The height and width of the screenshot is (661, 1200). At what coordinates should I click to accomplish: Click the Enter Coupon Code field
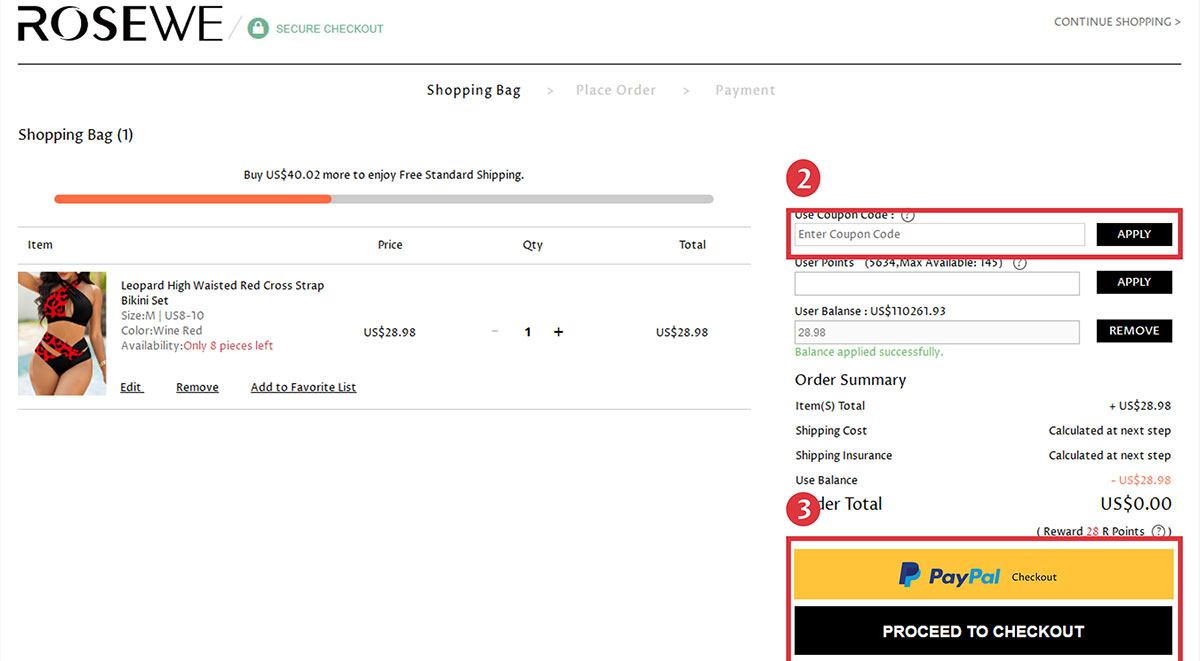point(939,234)
